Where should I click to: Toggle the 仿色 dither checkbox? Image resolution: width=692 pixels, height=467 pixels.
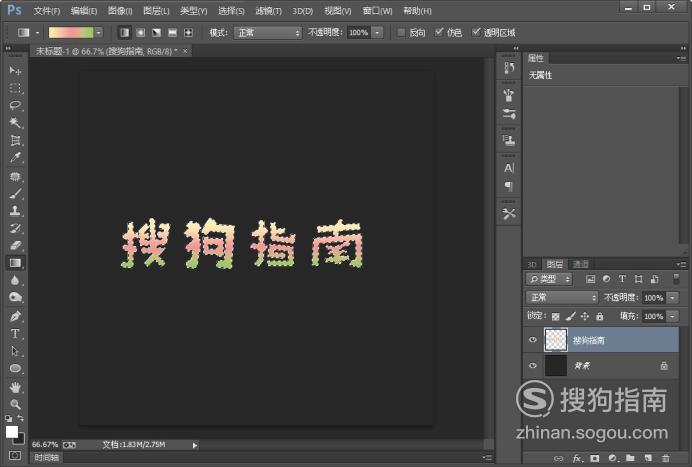439,32
